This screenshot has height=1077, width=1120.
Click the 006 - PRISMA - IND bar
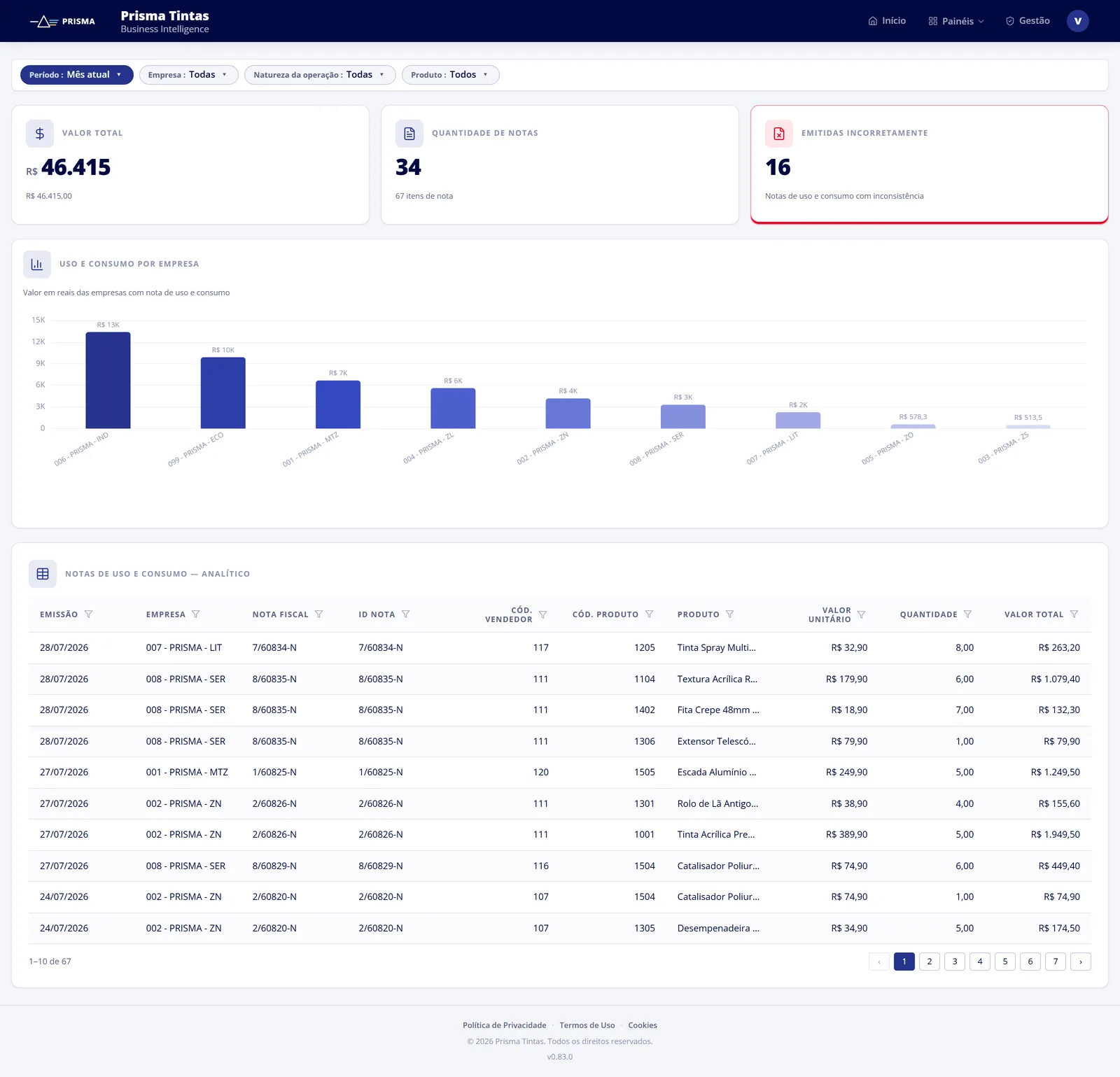tap(108, 381)
